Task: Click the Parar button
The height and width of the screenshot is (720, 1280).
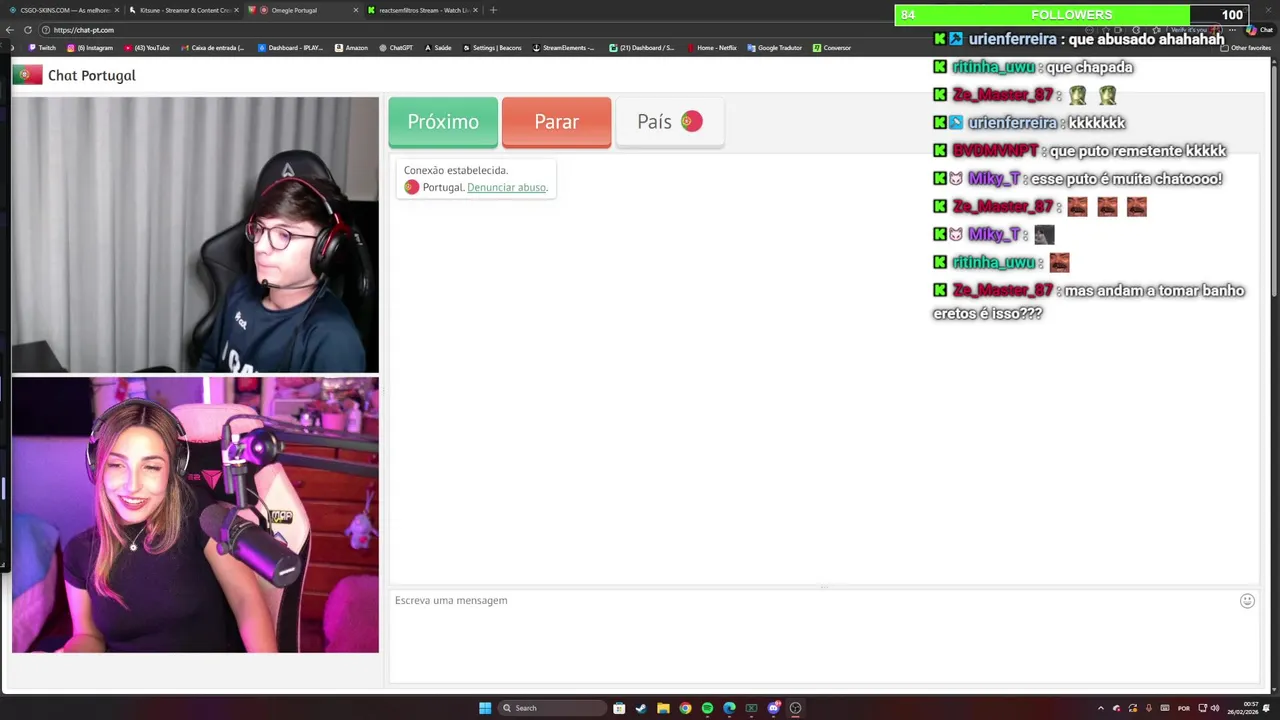Action: click(x=556, y=122)
